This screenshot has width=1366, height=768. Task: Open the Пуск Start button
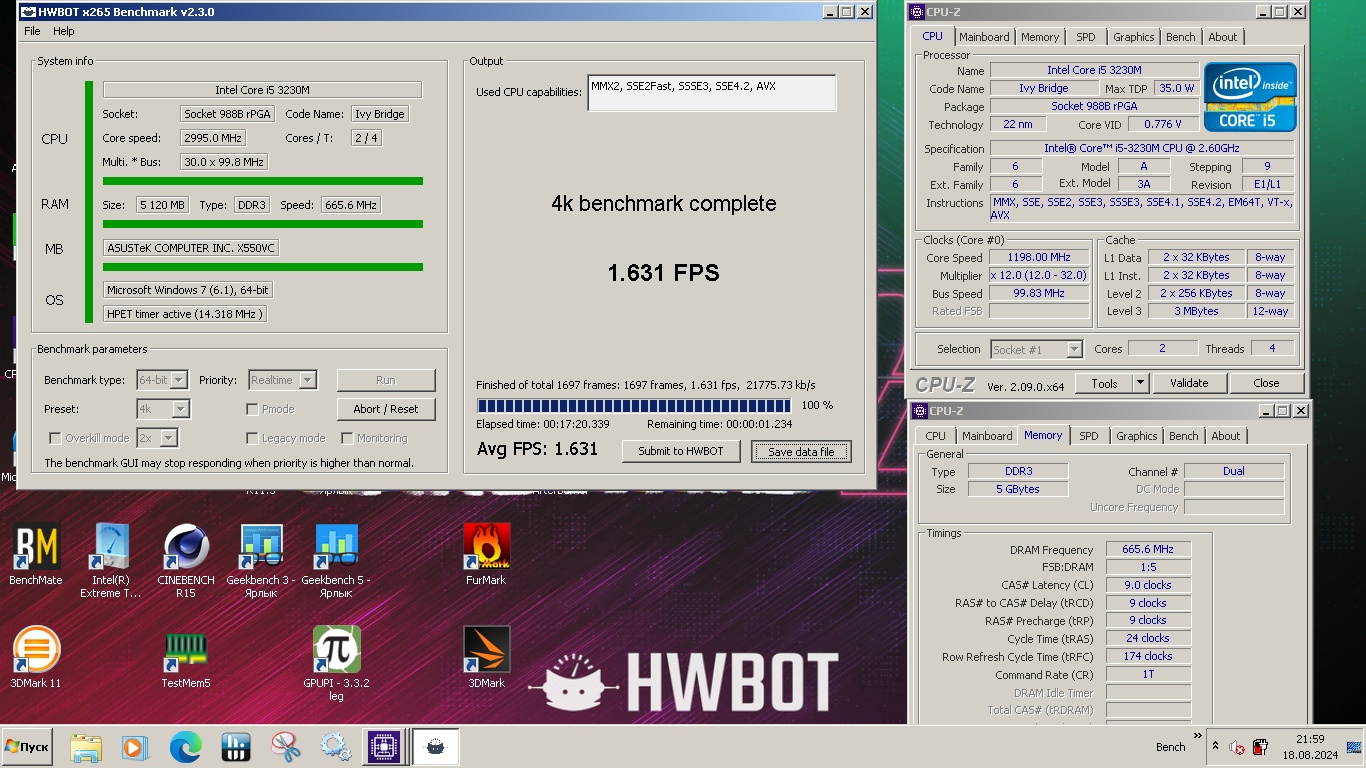click(27, 746)
